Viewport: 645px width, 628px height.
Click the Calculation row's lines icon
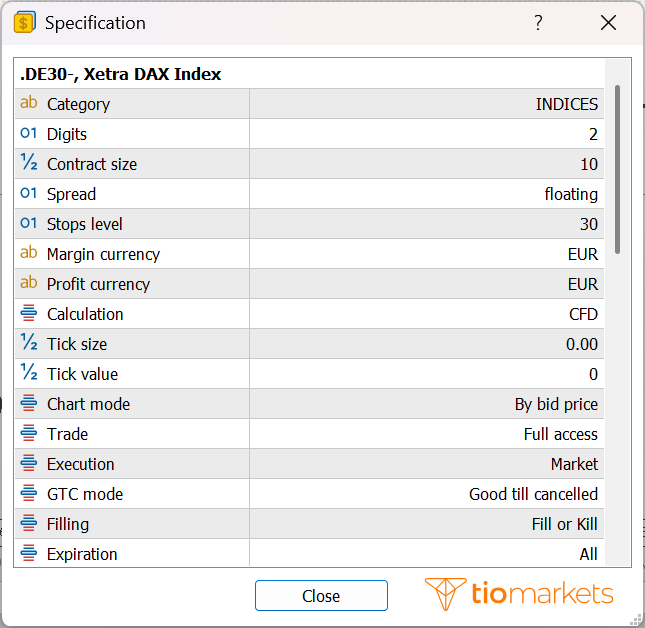point(29,313)
